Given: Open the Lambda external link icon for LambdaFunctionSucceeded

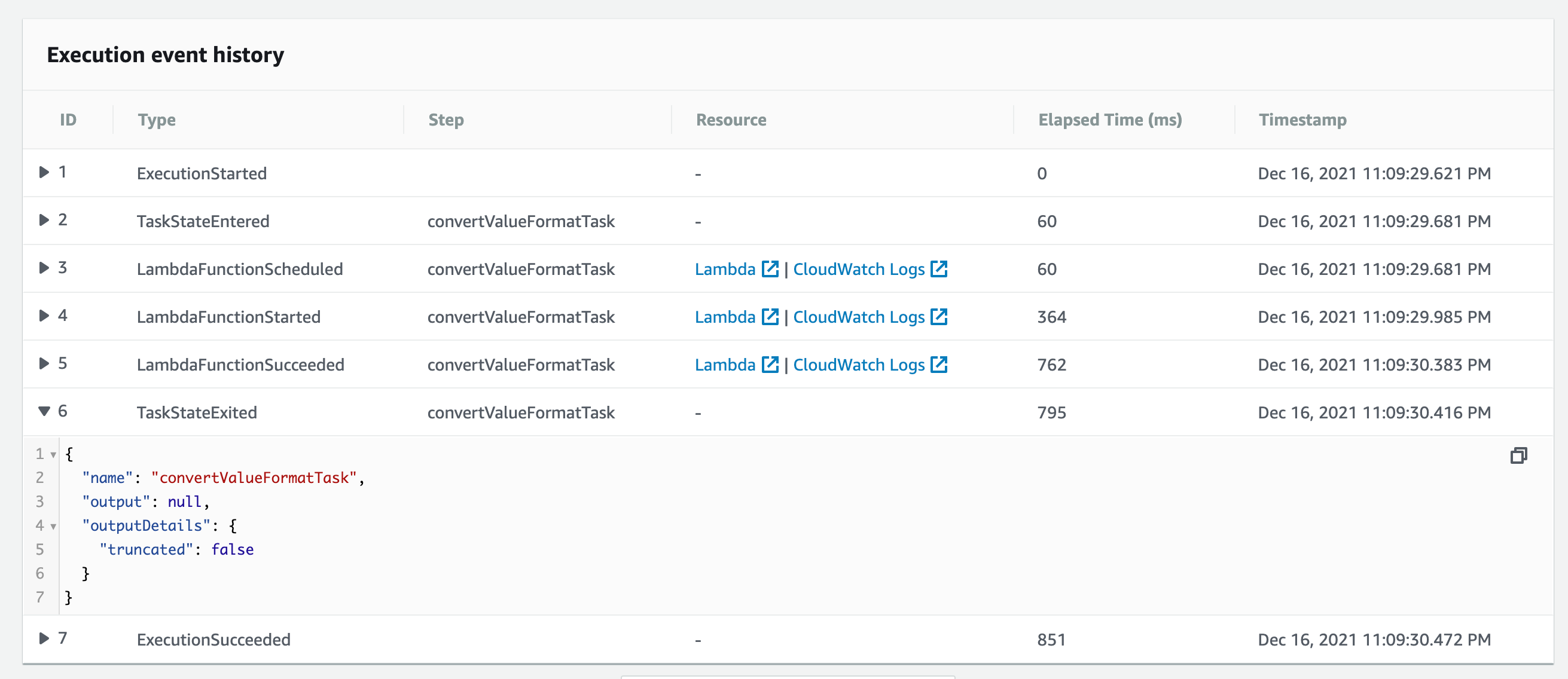Looking at the screenshot, I should tap(770, 364).
